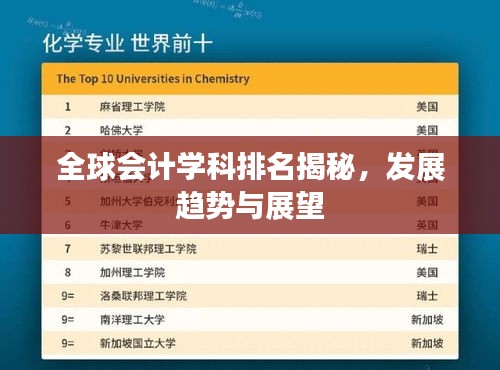The height and width of the screenshot is (370, 500).
Task: Click rank number 1 in table
Action: click(x=68, y=107)
